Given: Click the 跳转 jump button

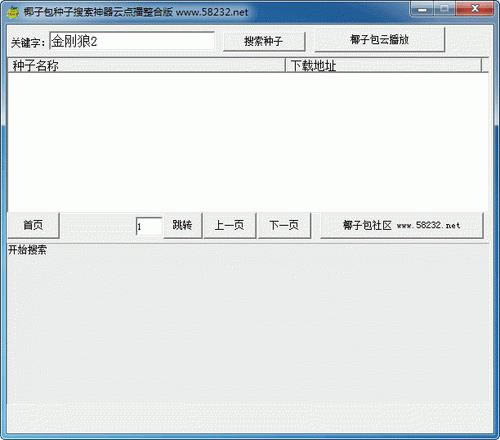Looking at the screenshot, I should tap(182, 225).
